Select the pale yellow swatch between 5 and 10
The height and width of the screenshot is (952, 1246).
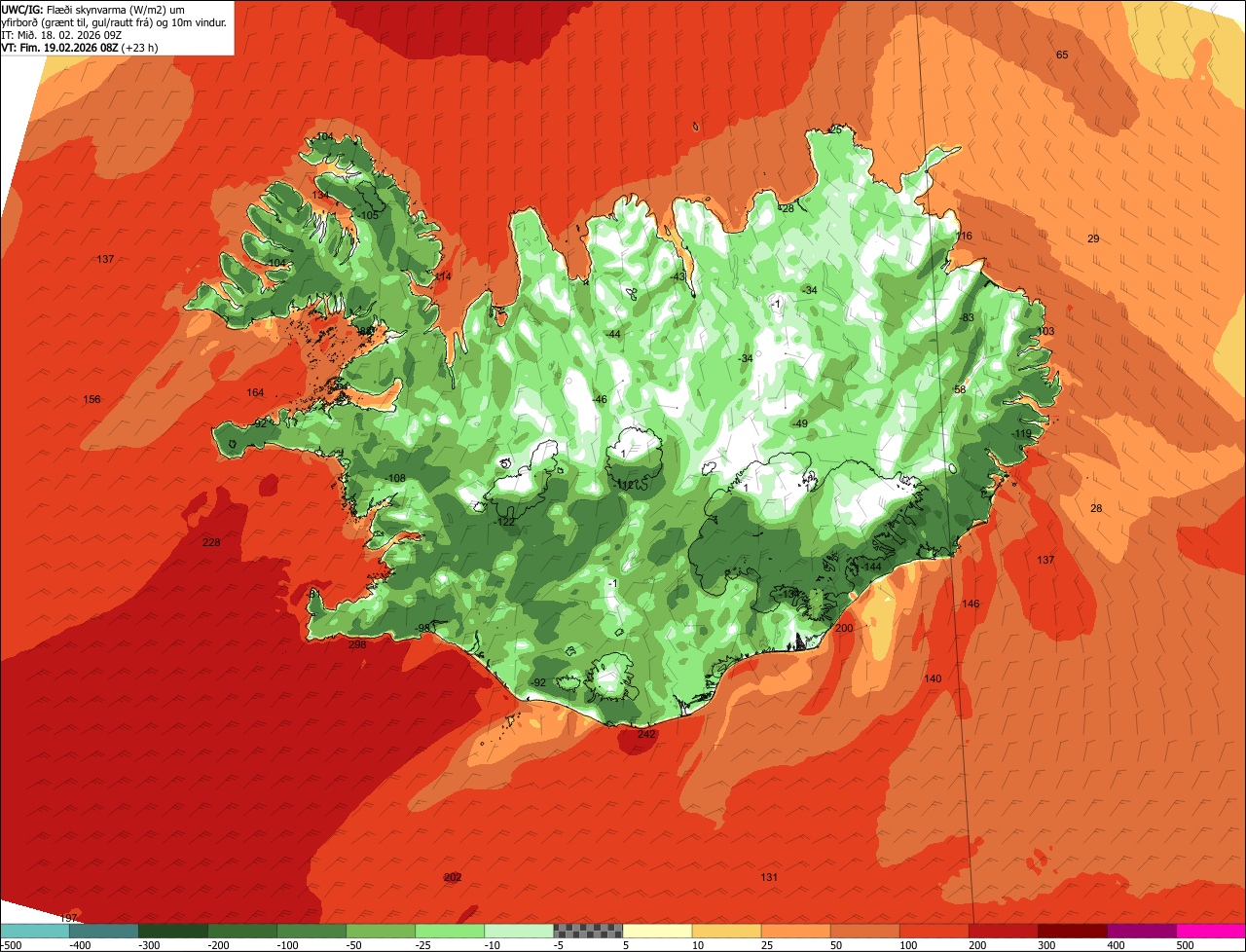(657, 931)
